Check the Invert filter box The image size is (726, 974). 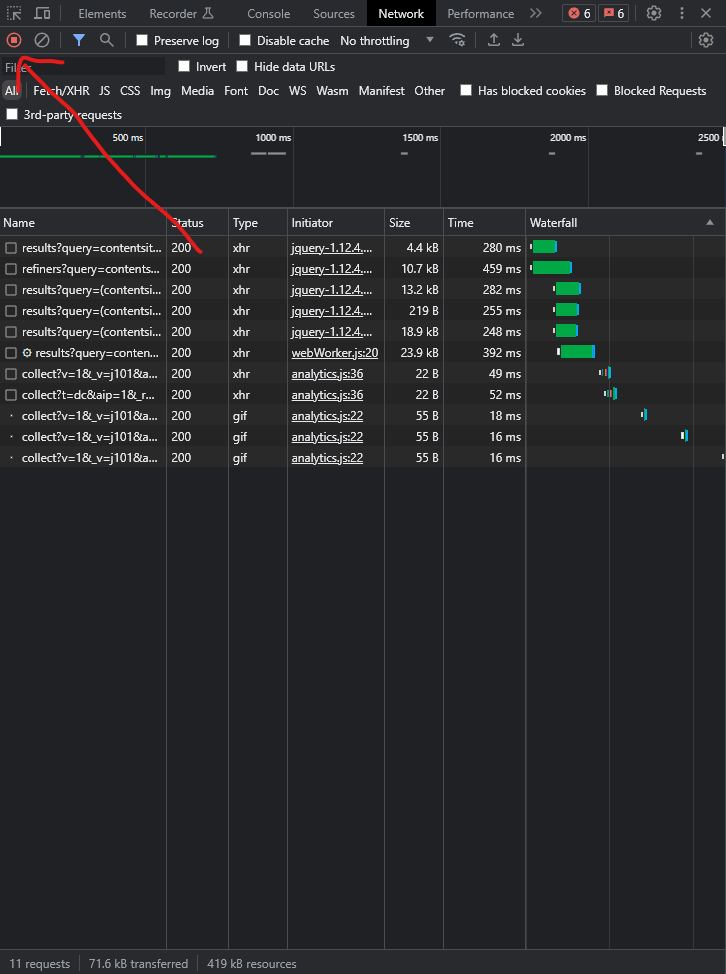click(184, 66)
